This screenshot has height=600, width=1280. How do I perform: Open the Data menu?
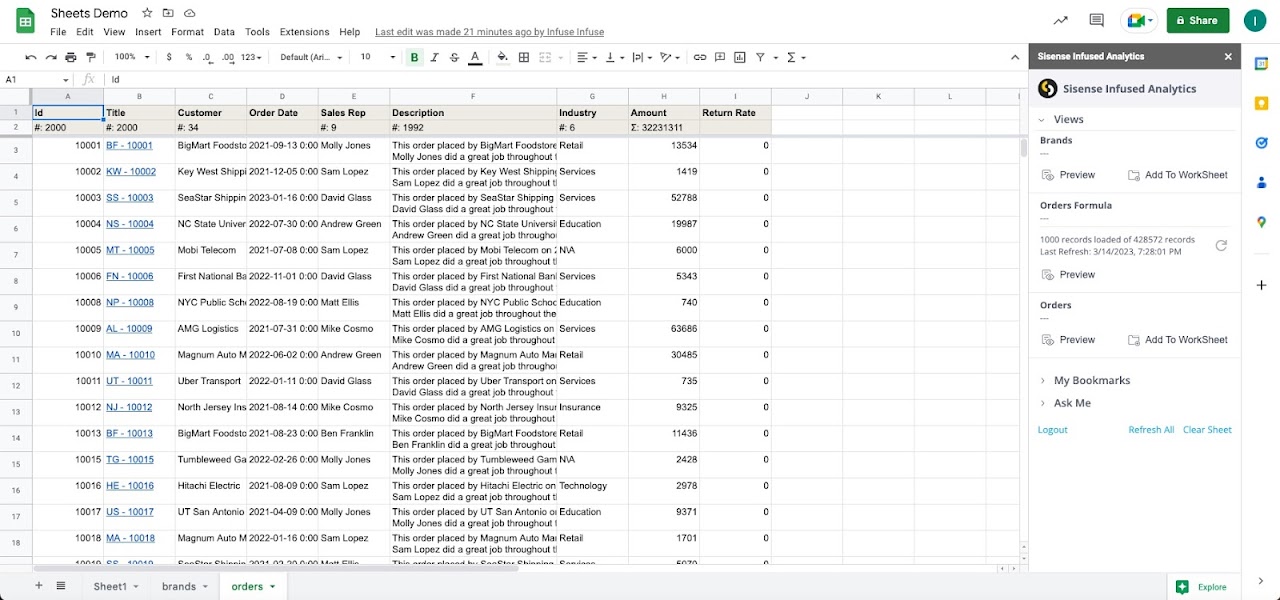(224, 32)
